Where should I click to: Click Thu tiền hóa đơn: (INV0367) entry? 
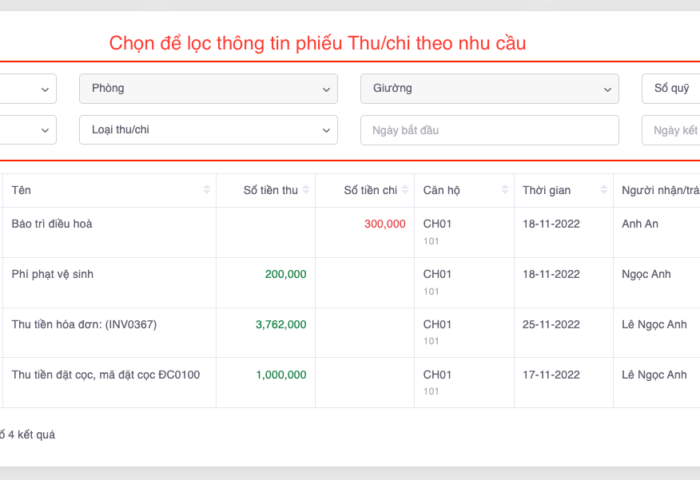84,324
